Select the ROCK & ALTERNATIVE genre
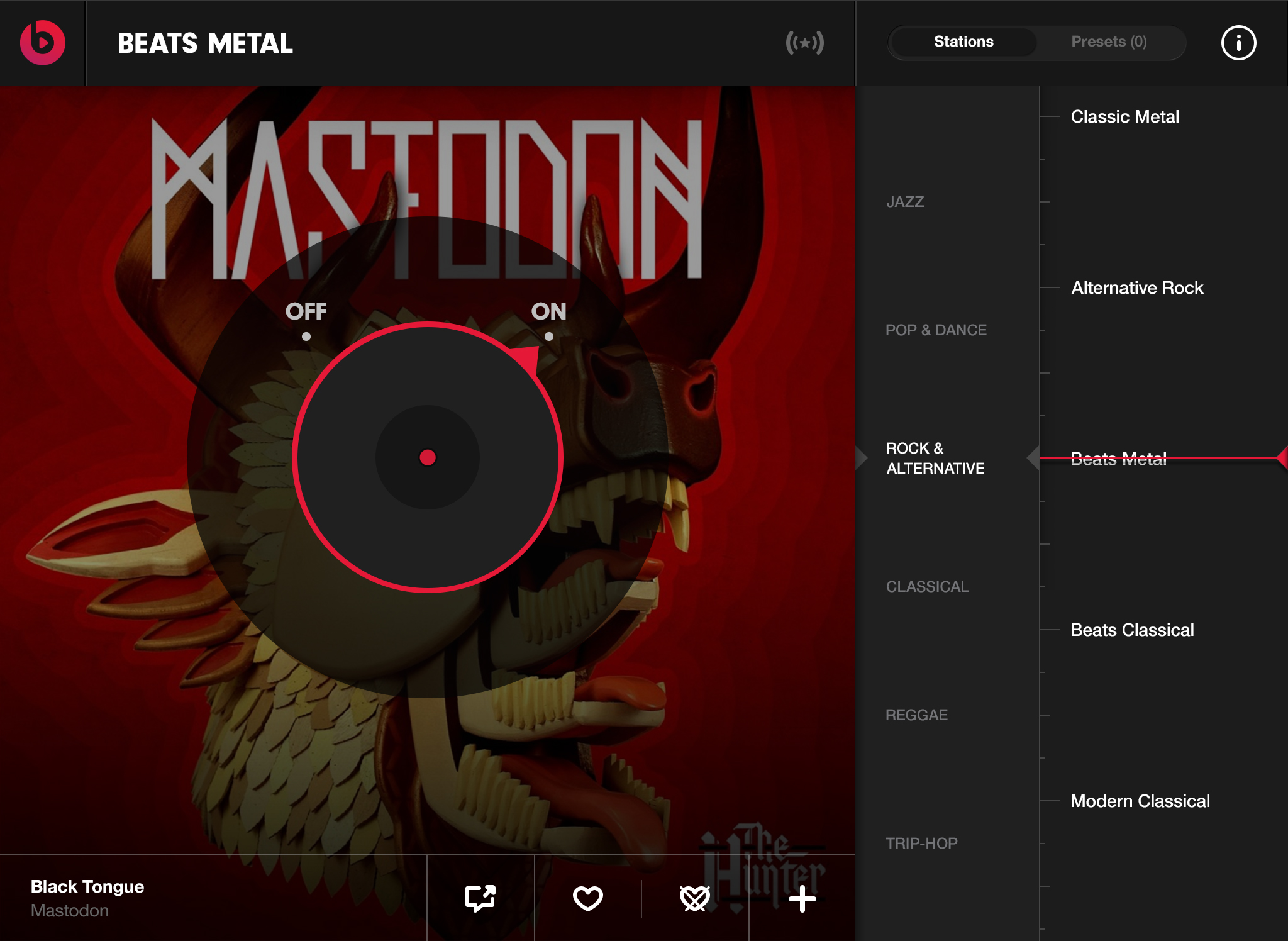The height and width of the screenshot is (941, 1288). [935, 458]
